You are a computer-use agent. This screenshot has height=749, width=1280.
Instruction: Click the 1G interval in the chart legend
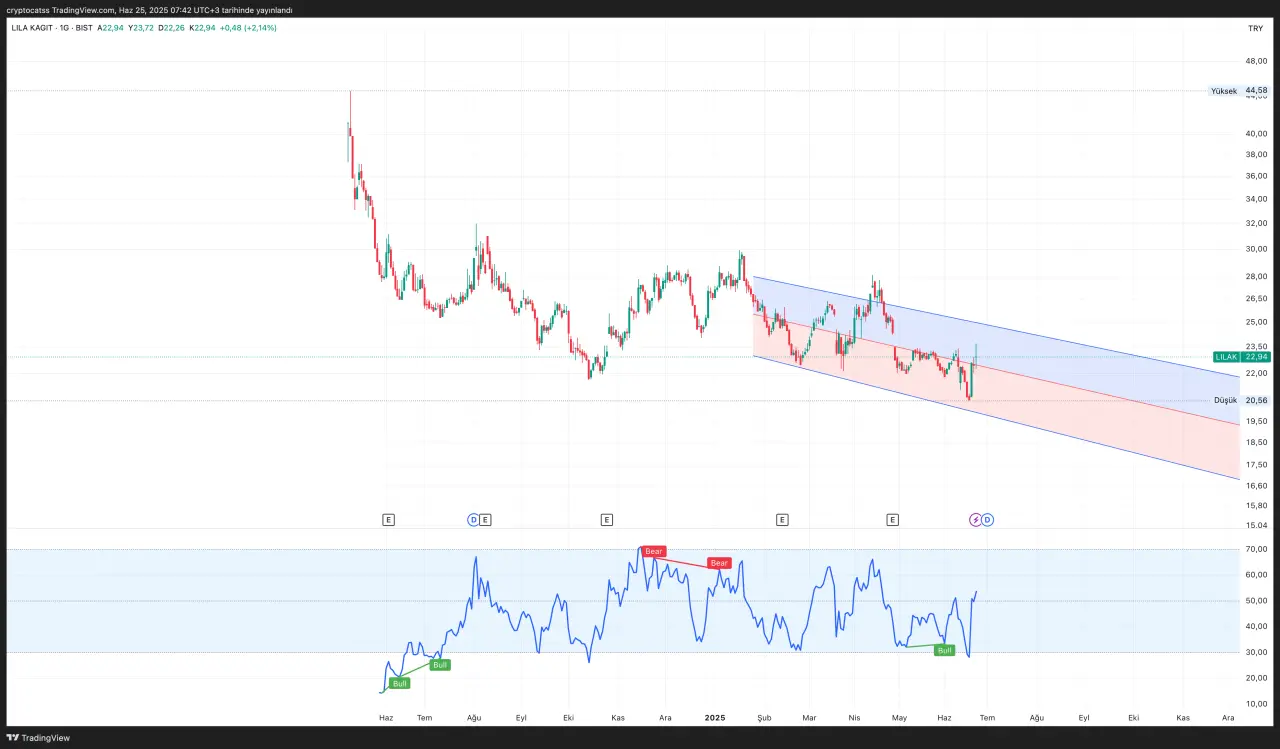[64, 28]
